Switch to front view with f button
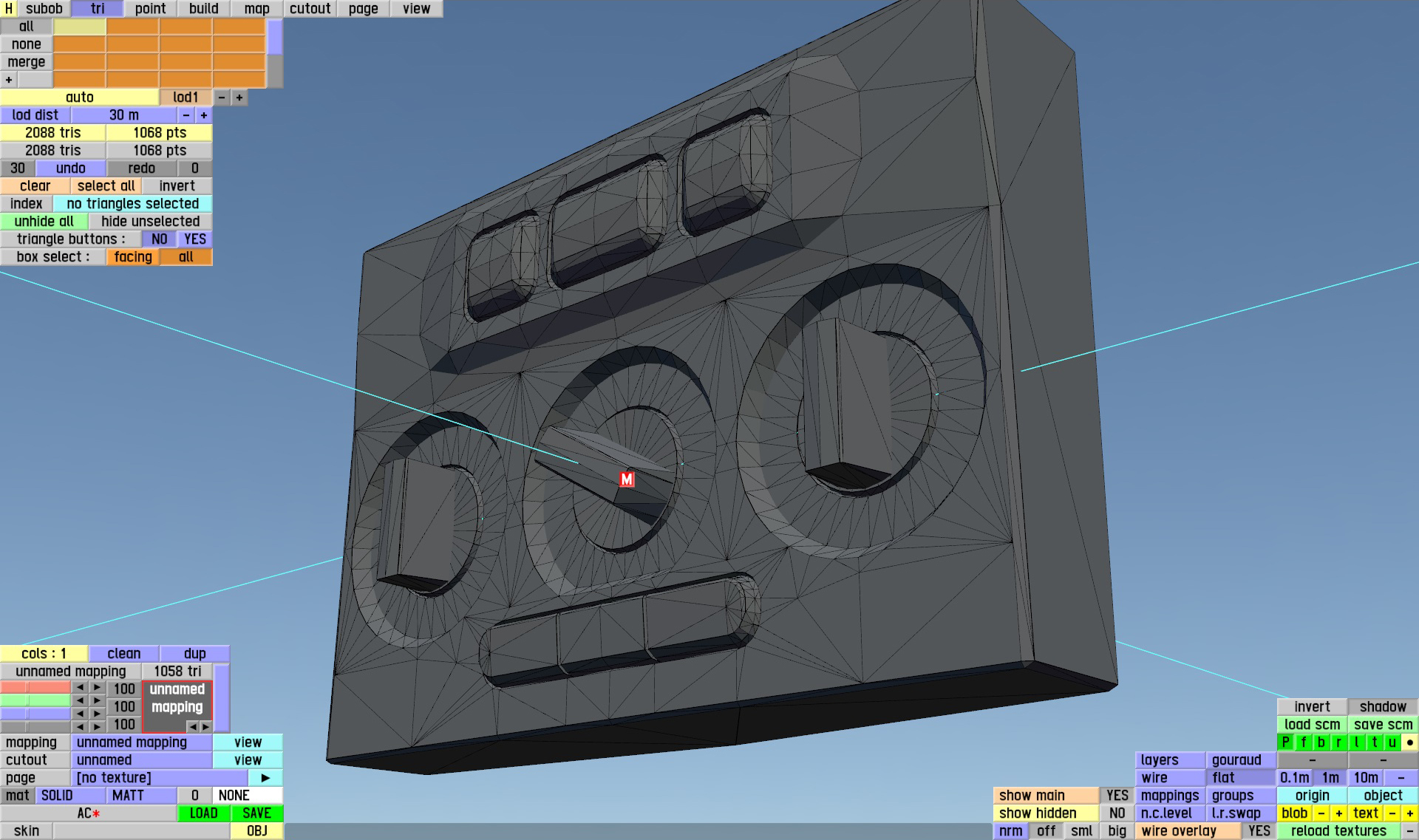 [x=1303, y=742]
